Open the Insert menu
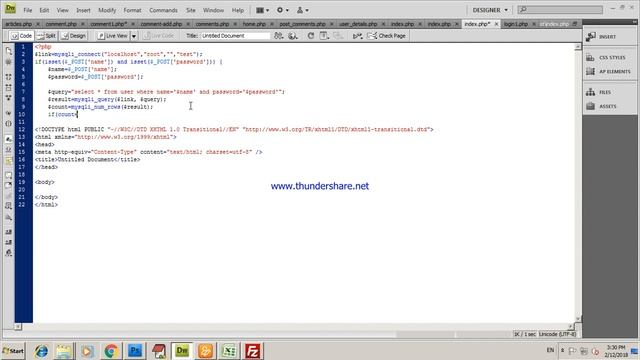640x360 pixels. click(x=83, y=10)
